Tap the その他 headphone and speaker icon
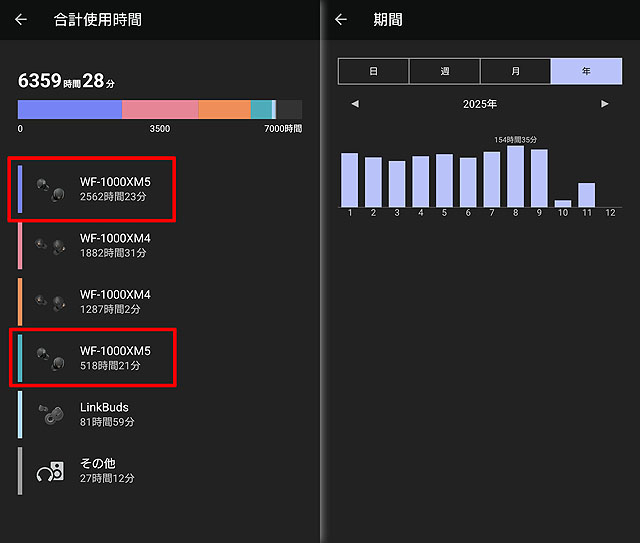Image resolution: width=640 pixels, height=543 pixels. (49, 470)
